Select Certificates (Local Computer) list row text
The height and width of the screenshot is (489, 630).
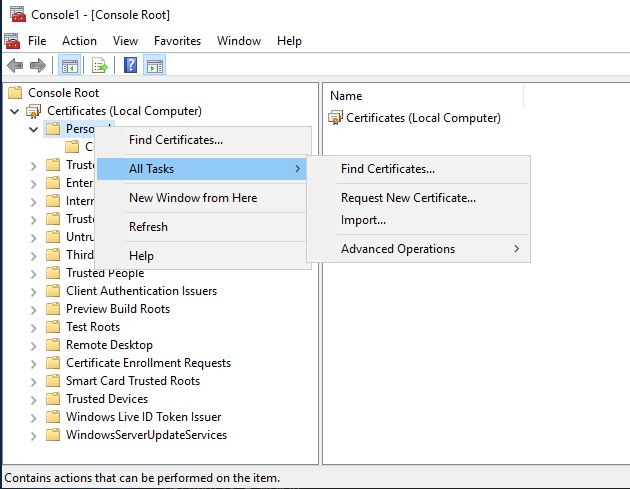[x=423, y=118]
